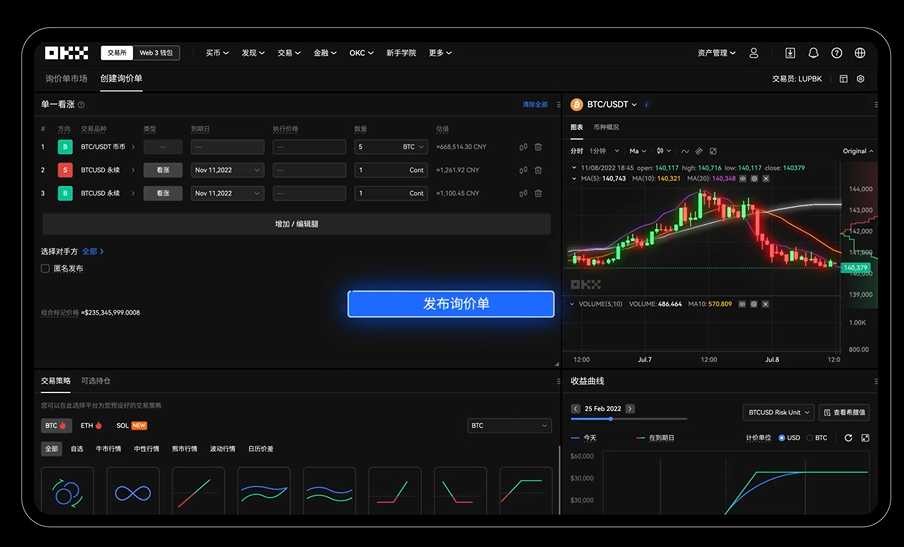The width and height of the screenshot is (904, 547).
Task: Click the B direction badge in row 1
Action: [x=65, y=147]
